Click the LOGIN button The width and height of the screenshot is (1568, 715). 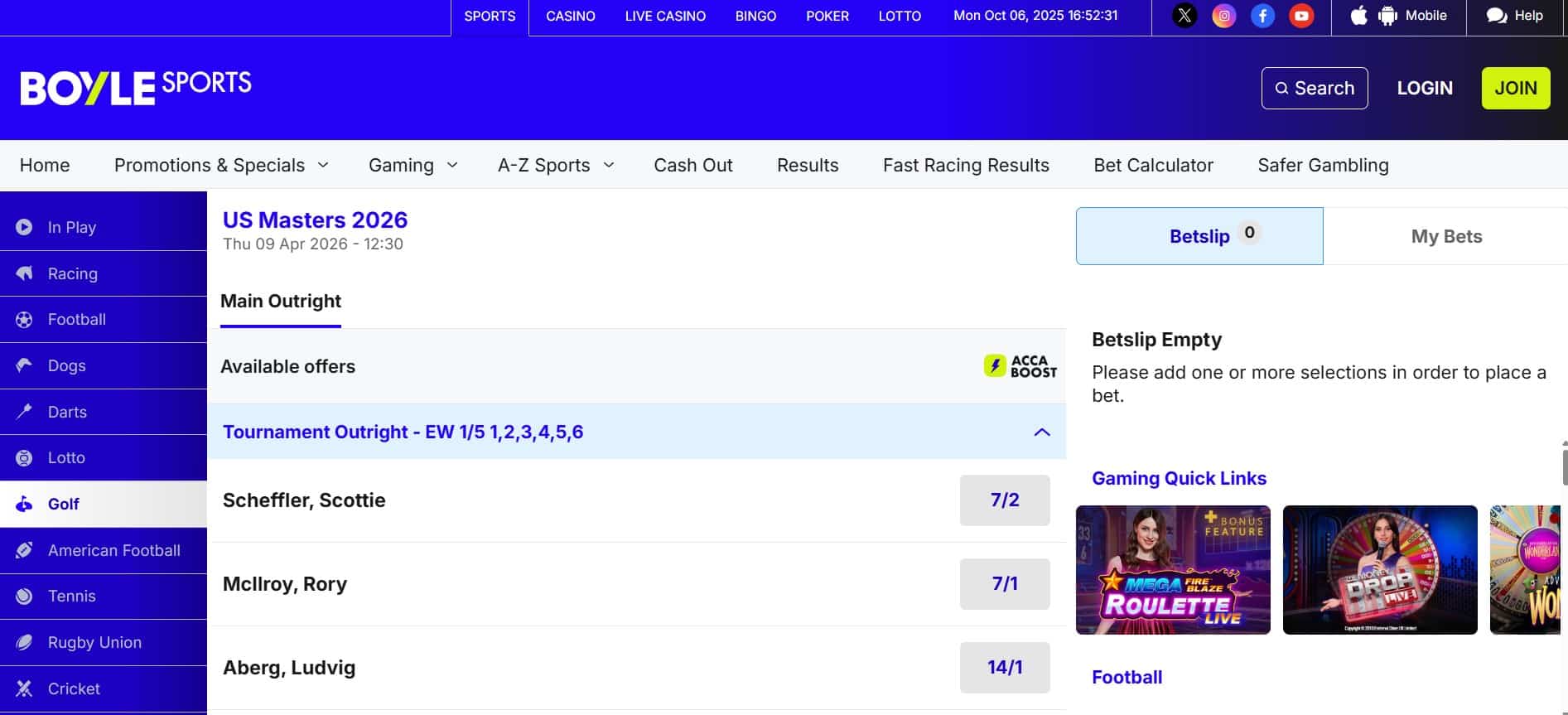1424,88
